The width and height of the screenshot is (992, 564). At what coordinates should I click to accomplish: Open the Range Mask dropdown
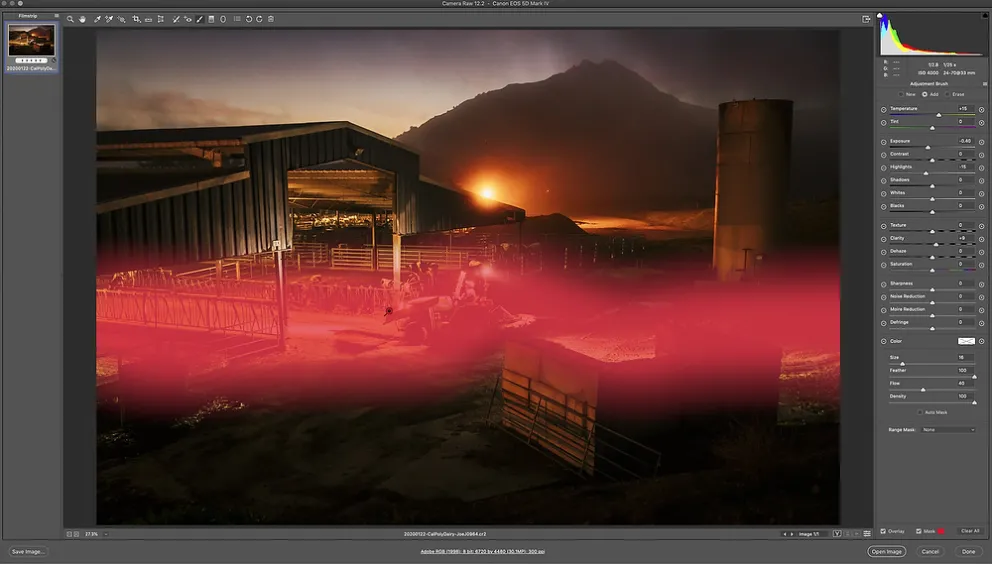(x=948, y=430)
